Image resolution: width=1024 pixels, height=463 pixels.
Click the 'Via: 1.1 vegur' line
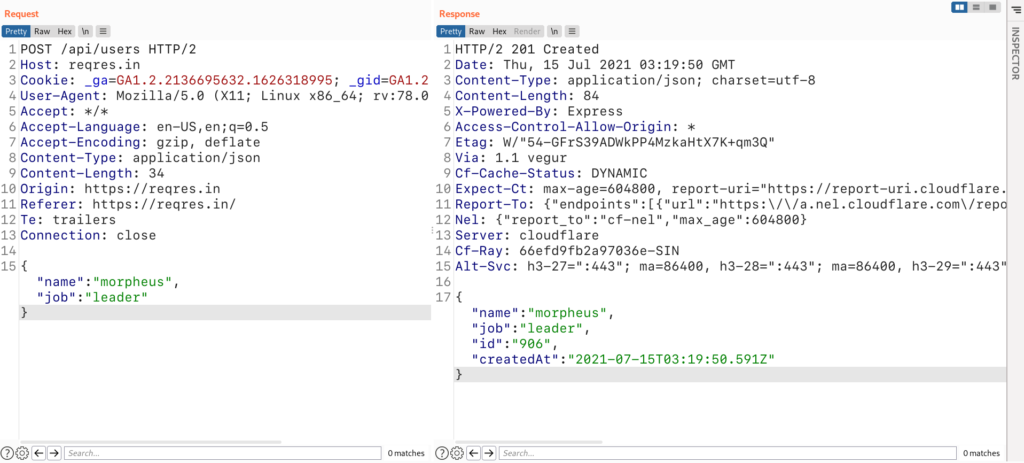pyautogui.click(x=511, y=158)
